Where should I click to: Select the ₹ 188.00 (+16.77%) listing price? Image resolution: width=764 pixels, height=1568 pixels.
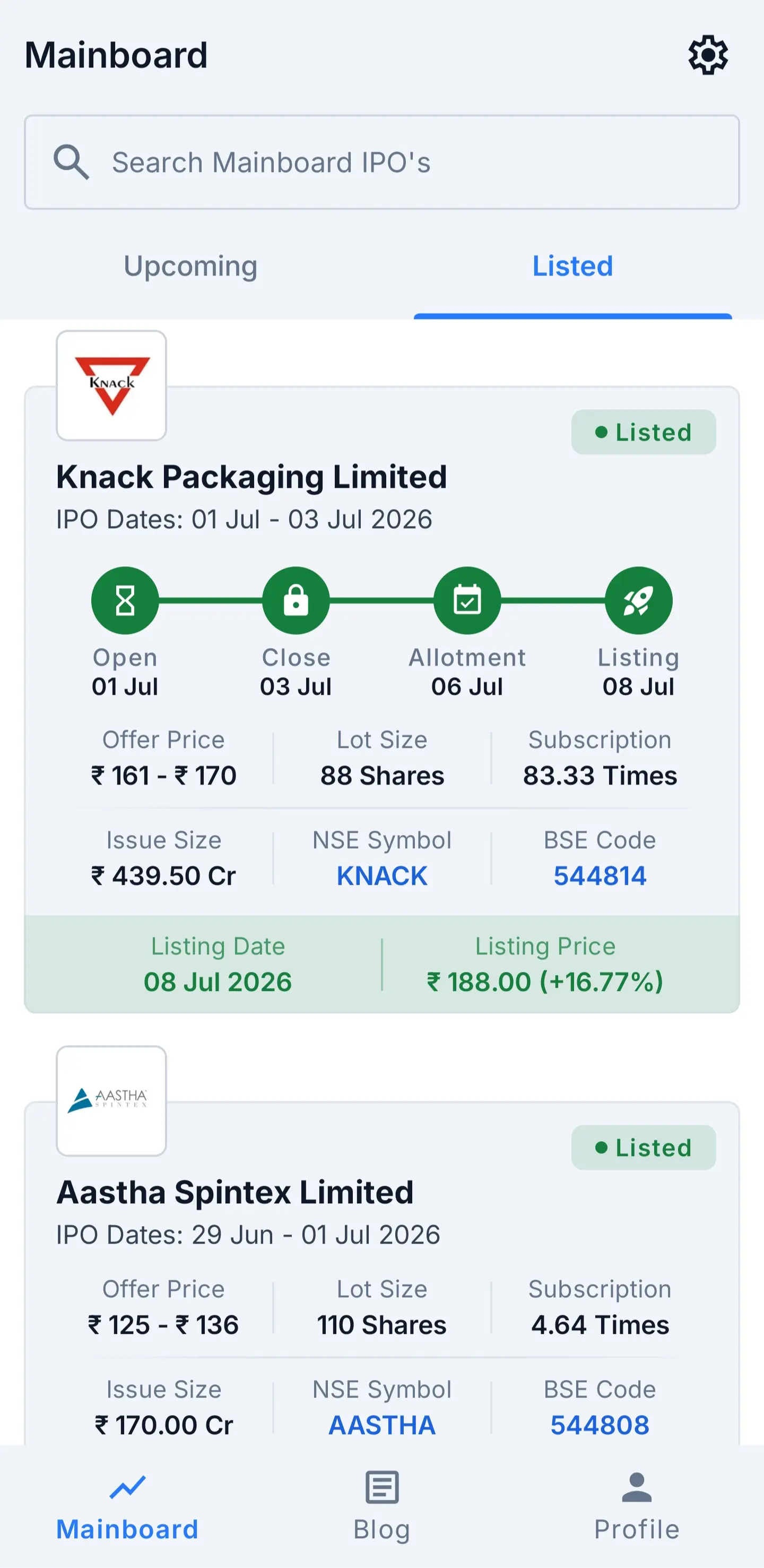(x=545, y=982)
